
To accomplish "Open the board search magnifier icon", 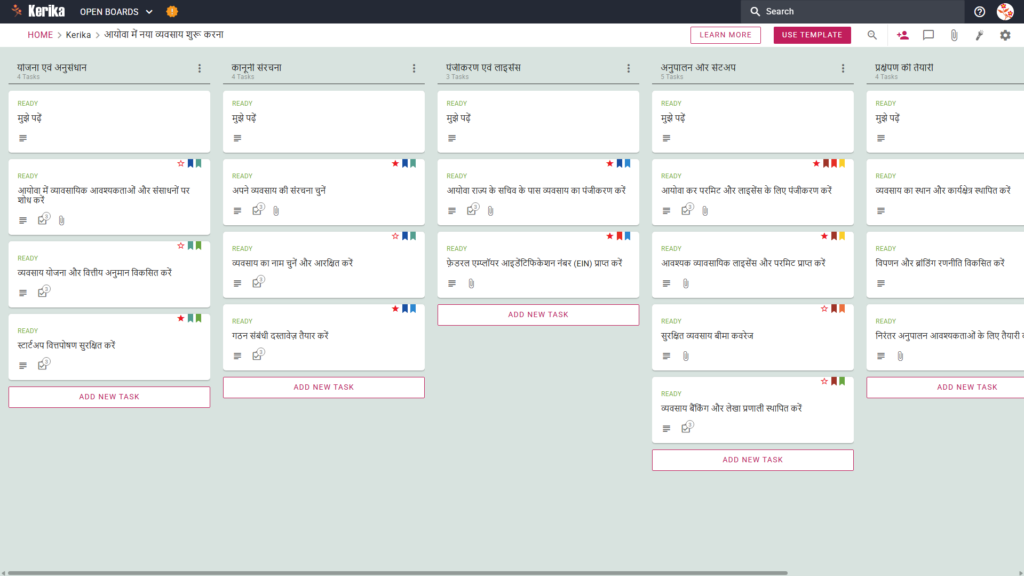I will pos(872,35).
